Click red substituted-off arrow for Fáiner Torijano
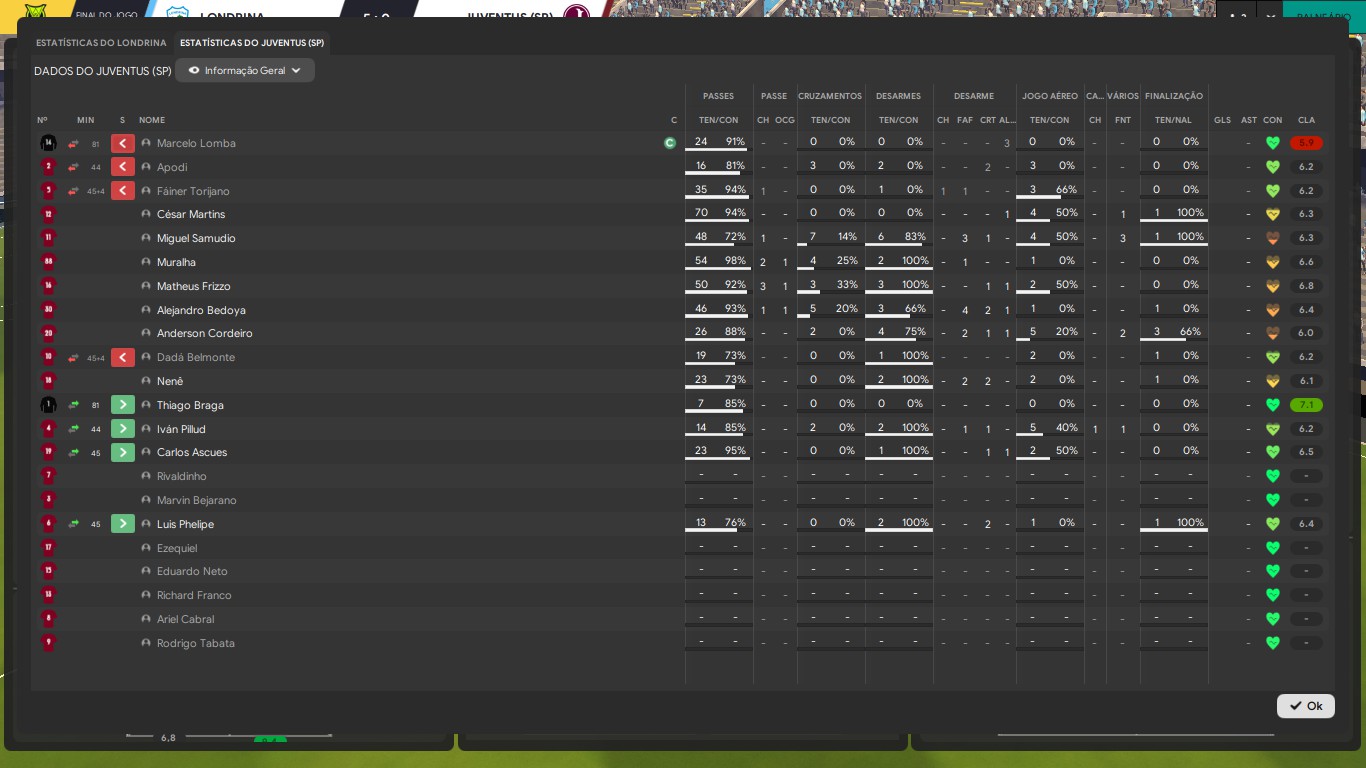 [x=123, y=191]
